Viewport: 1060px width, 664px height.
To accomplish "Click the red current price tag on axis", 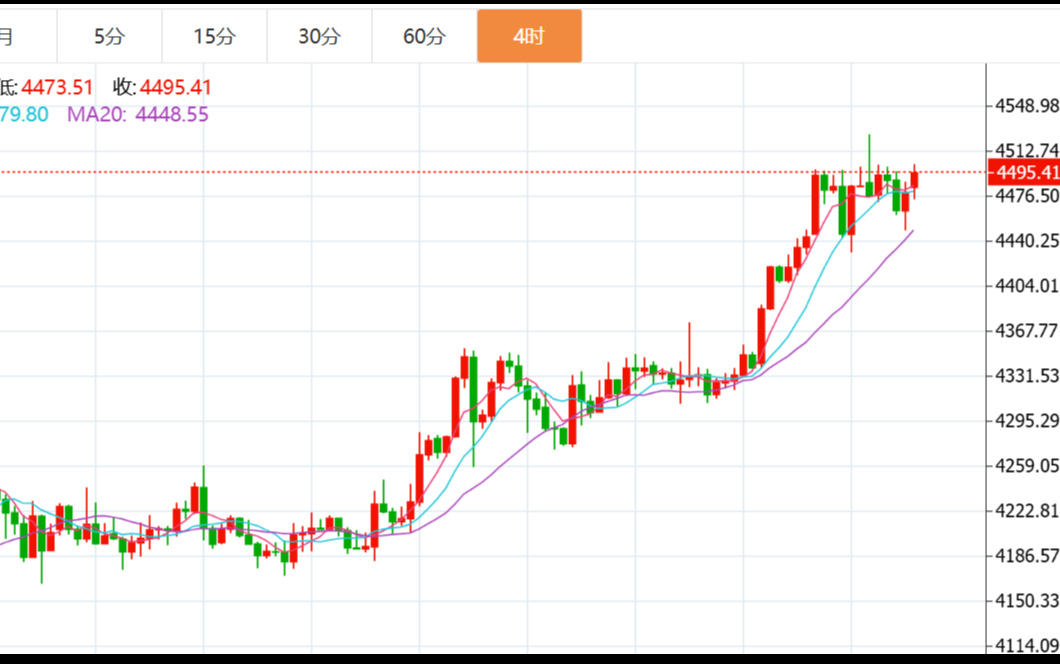I will click(x=1023, y=172).
